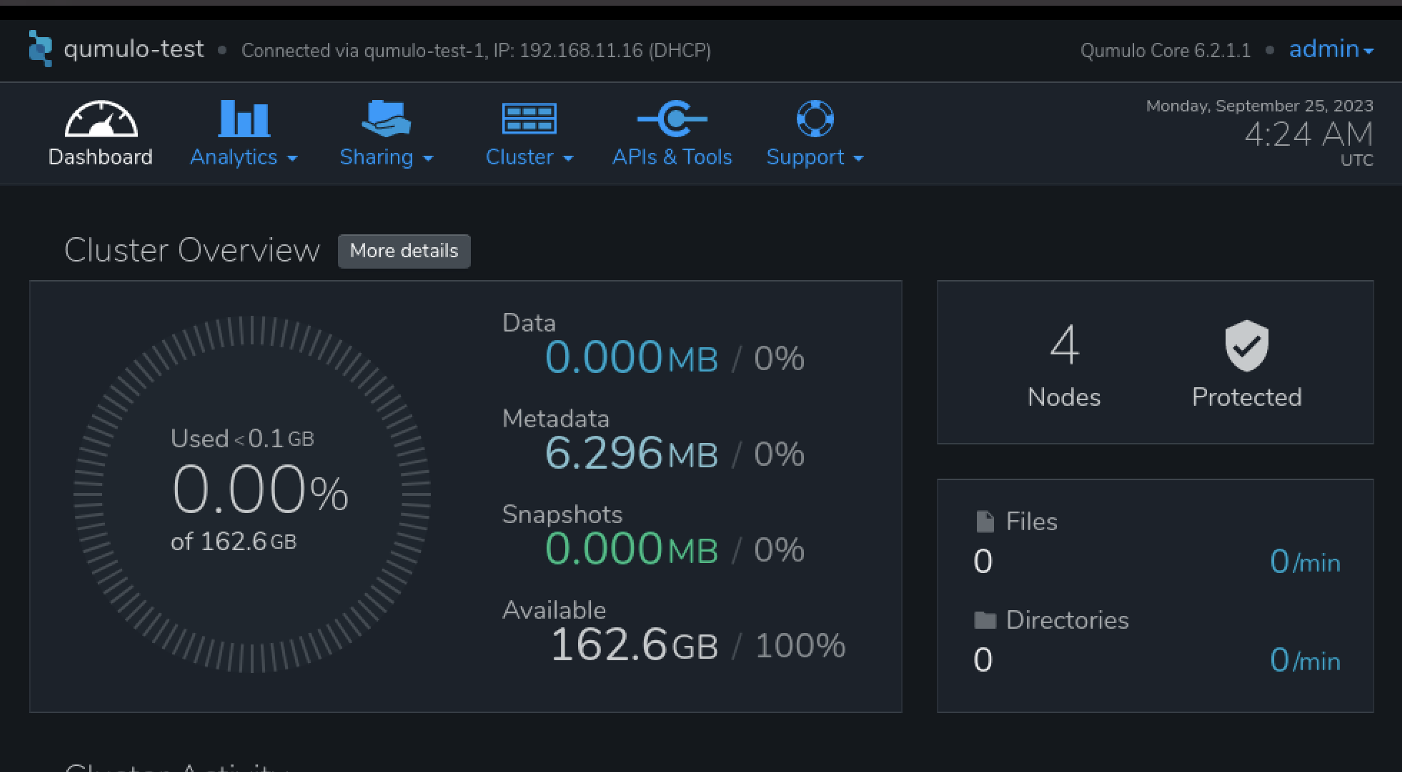Click the Support lifebuoy icon

pyautogui.click(x=815, y=119)
